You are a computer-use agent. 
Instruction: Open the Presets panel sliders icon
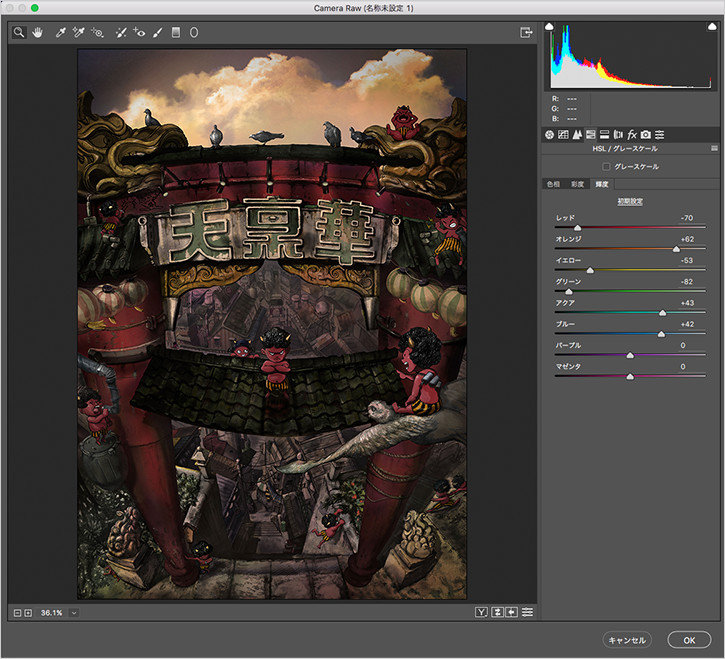coord(660,135)
